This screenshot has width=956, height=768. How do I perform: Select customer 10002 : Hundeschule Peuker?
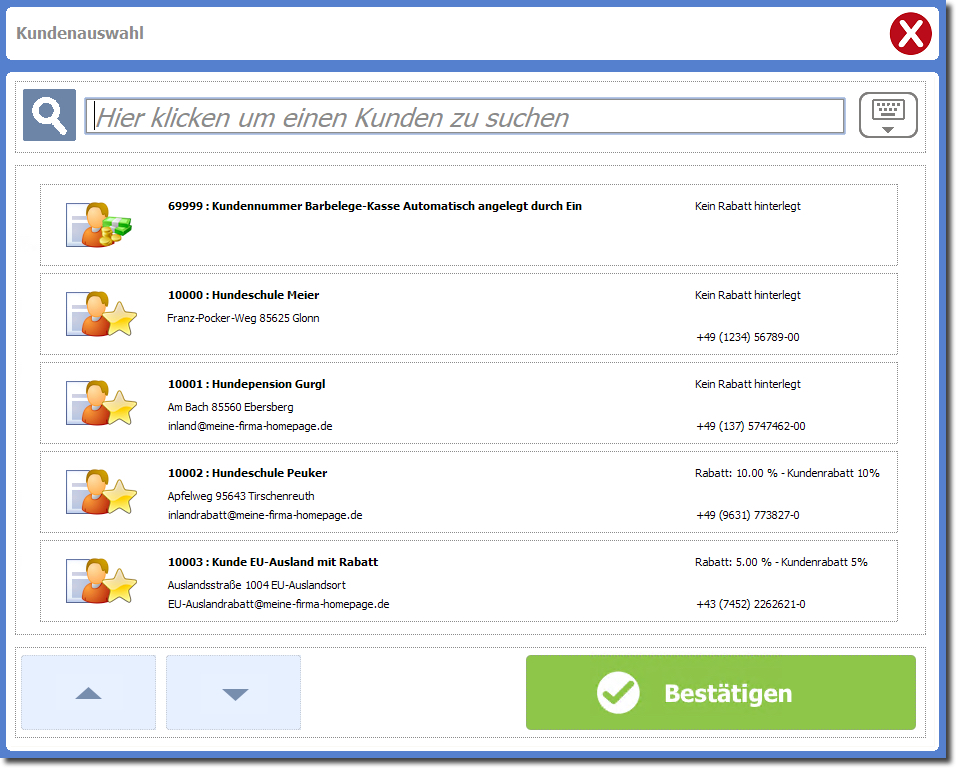[x=247, y=473]
